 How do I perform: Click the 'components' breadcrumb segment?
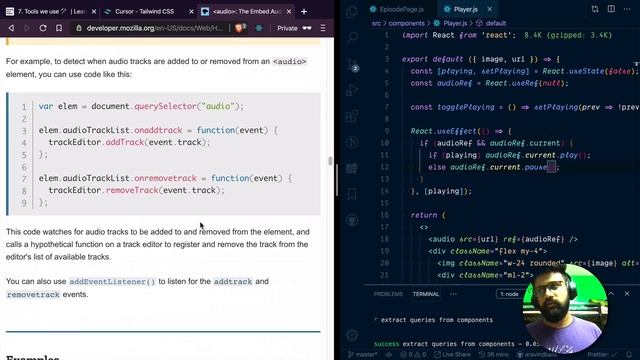[x=407, y=23]
